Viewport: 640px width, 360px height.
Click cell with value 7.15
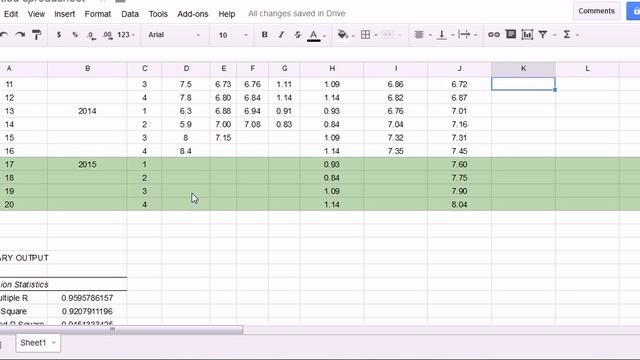(x=223, y=138)
